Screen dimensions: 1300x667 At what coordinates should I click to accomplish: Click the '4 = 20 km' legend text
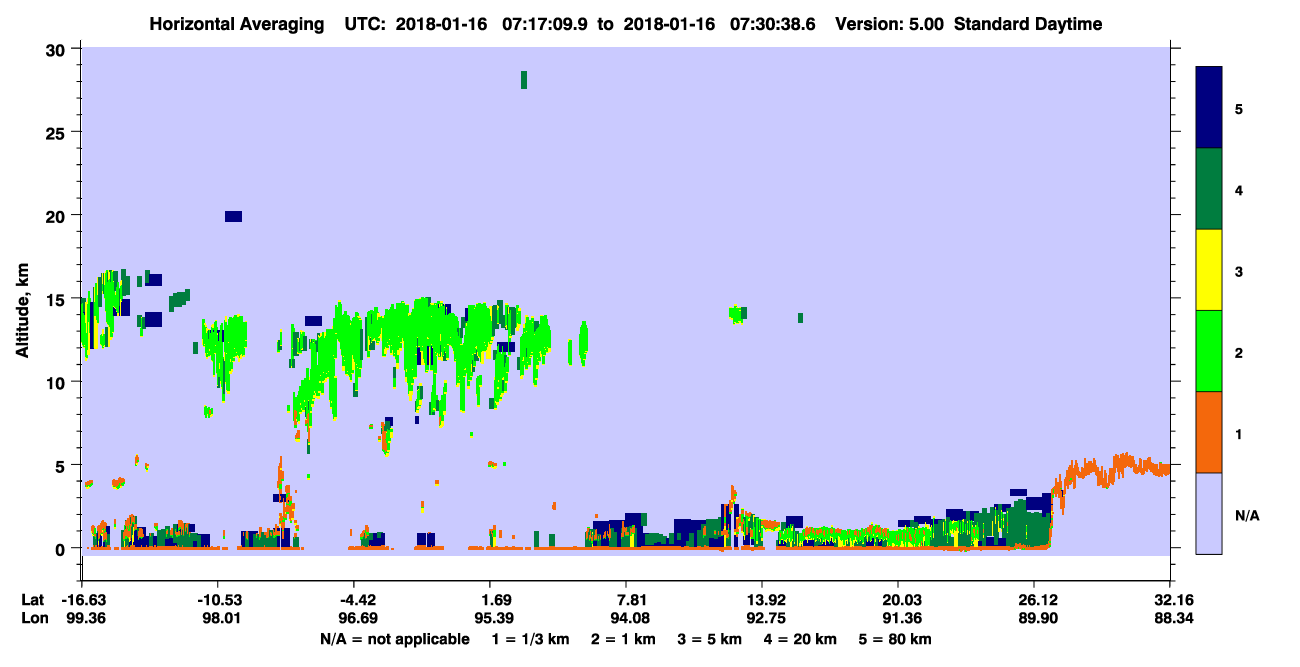802,639
